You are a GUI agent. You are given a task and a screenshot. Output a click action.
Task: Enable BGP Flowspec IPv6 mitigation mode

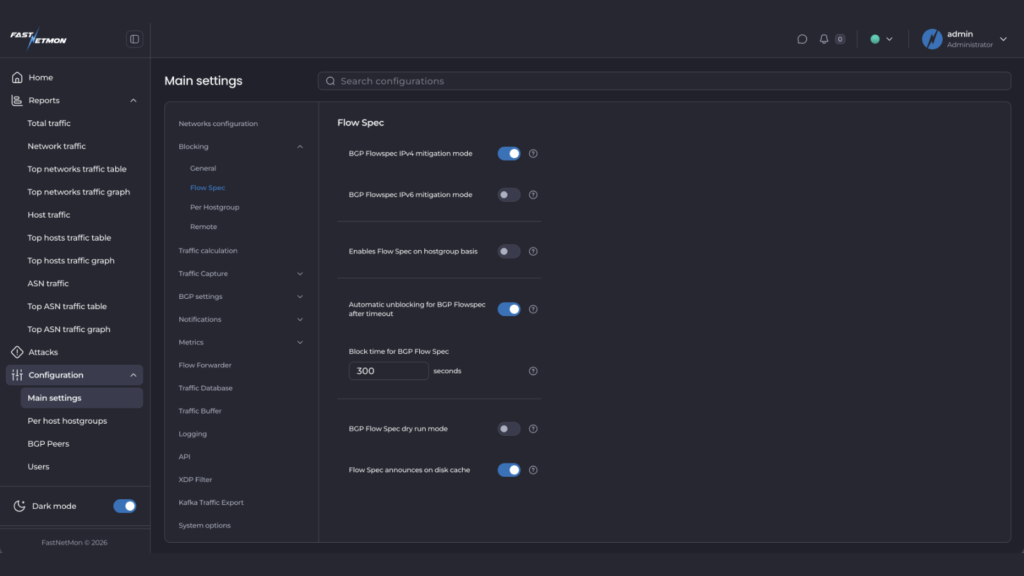[x=509, y=195]
